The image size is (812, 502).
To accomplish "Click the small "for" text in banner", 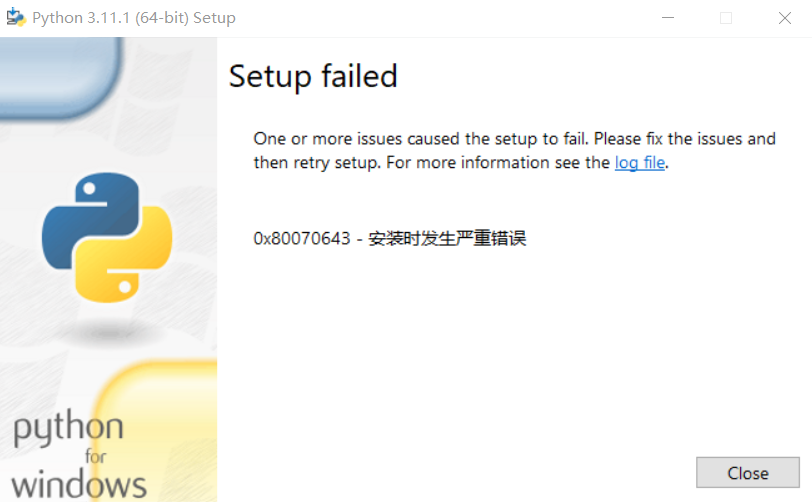I will click(96, 456).
